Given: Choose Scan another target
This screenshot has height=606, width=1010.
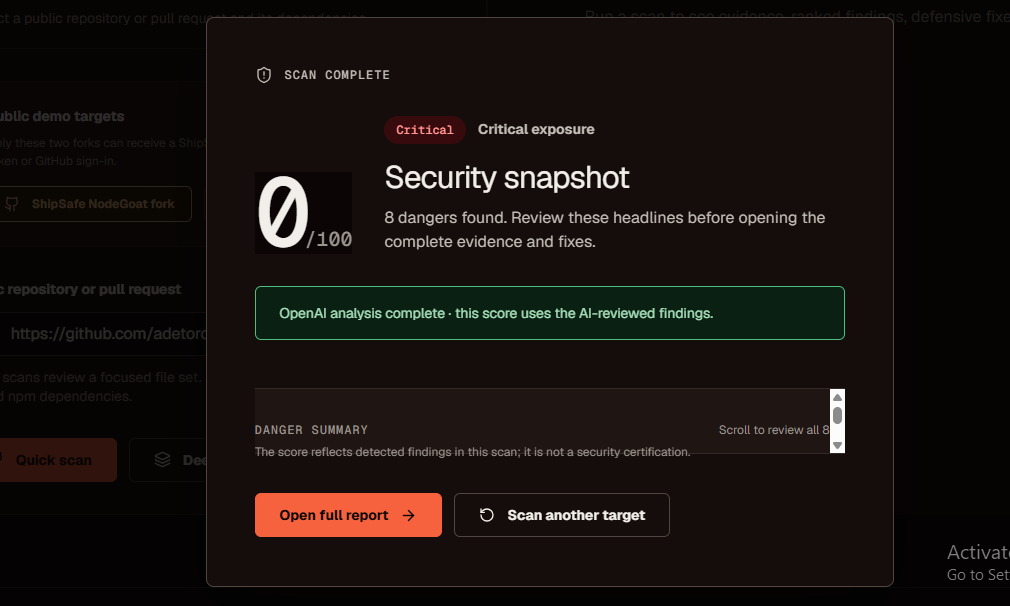Looking at the screenshot, I should [562, 515].
